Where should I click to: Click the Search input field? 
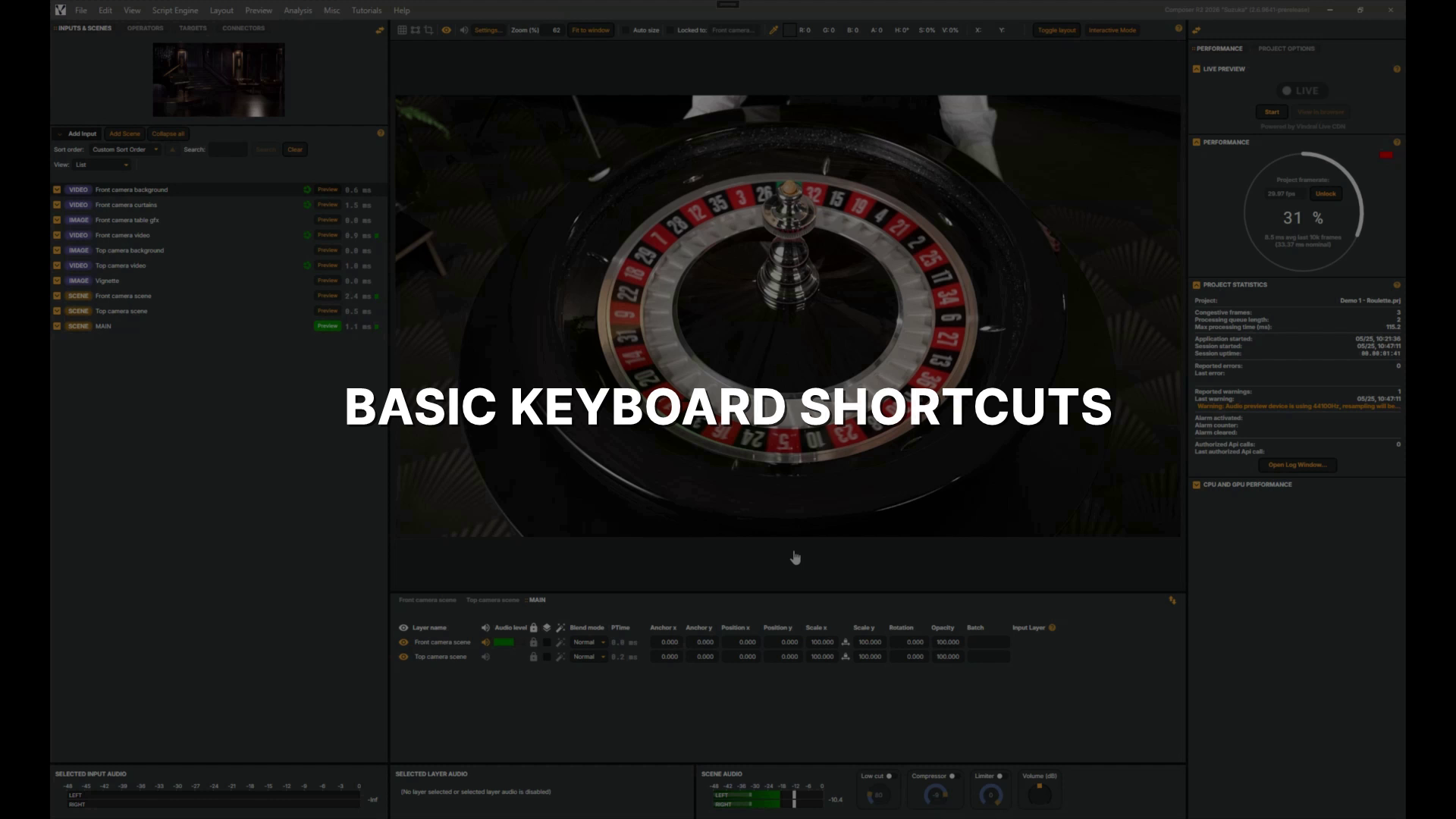tap(228, 149)
